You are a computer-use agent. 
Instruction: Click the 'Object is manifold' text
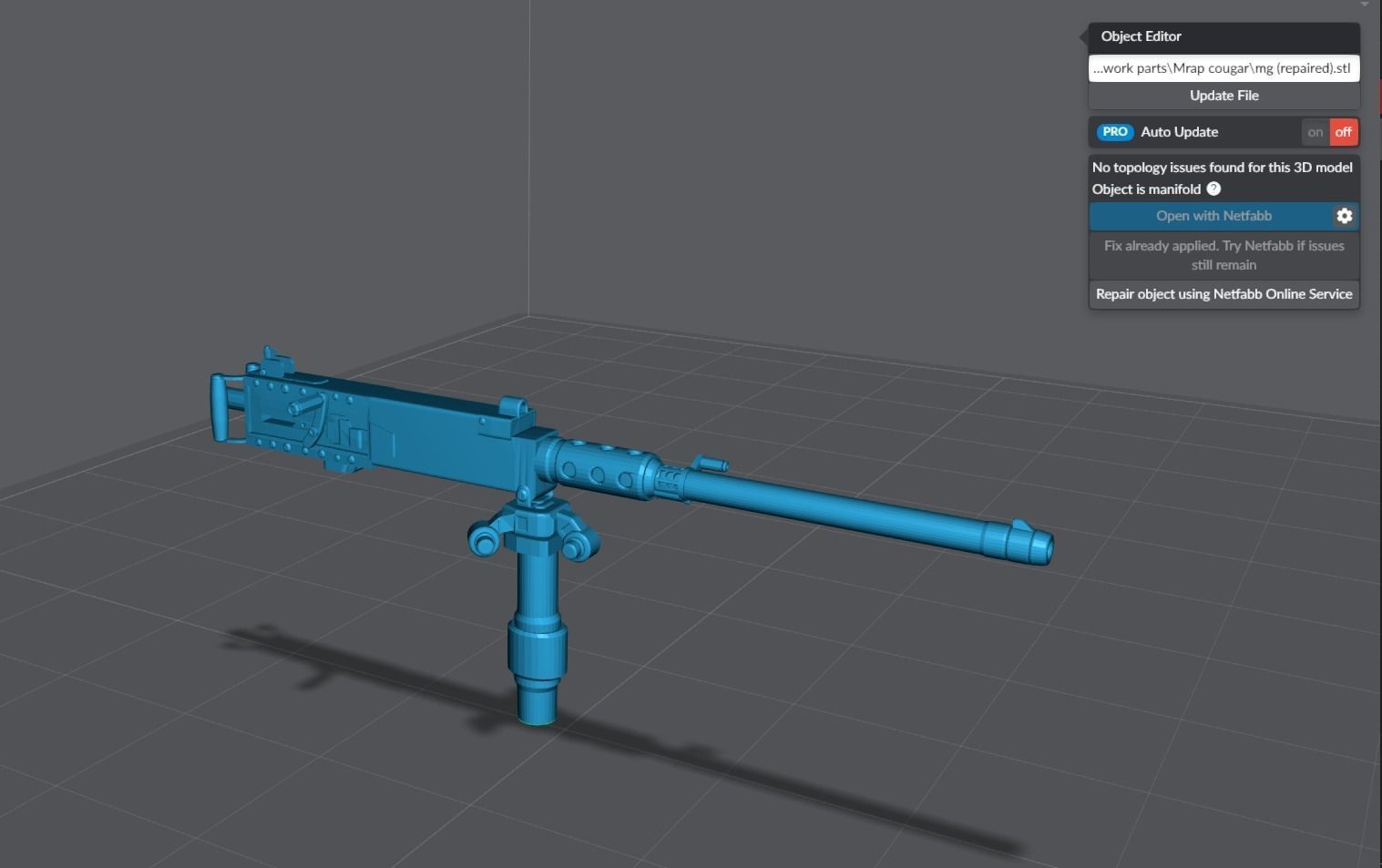[x=1146, y=189]
